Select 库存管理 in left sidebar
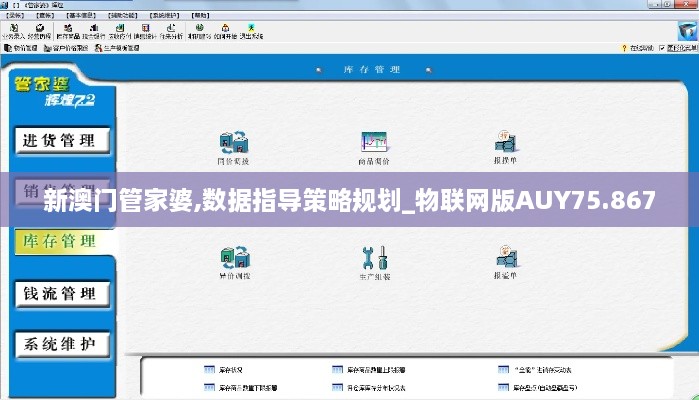The height and width of the screenshot is (400, 699). 62,241
